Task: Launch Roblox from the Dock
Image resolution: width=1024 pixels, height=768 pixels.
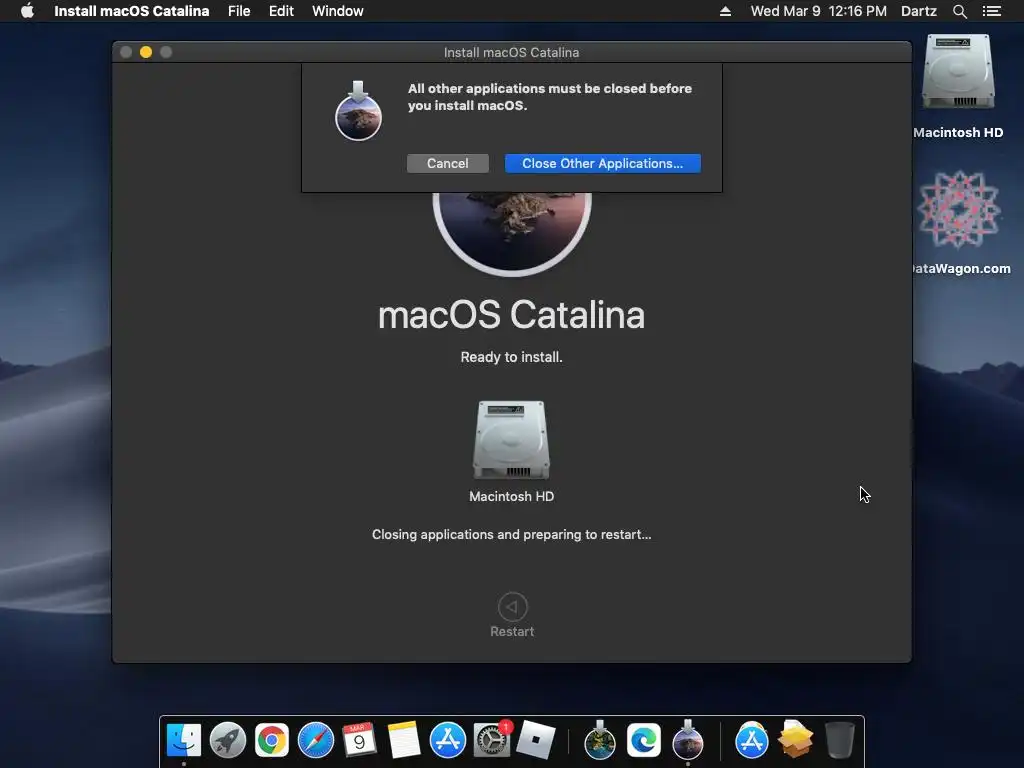Action: [536, 740]
